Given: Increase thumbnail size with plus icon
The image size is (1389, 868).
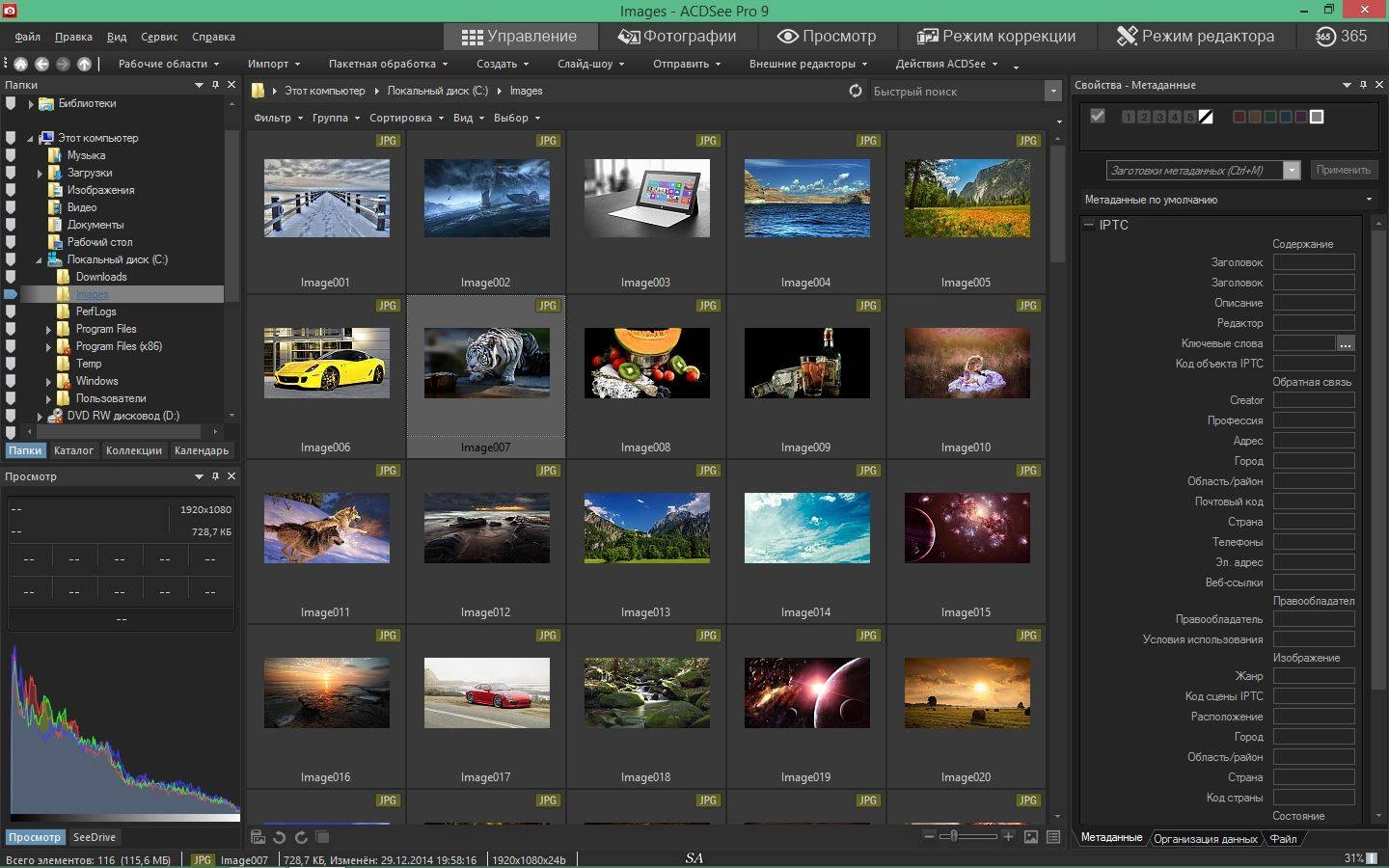Looking at the screenshot, I should pos(1008,836).
